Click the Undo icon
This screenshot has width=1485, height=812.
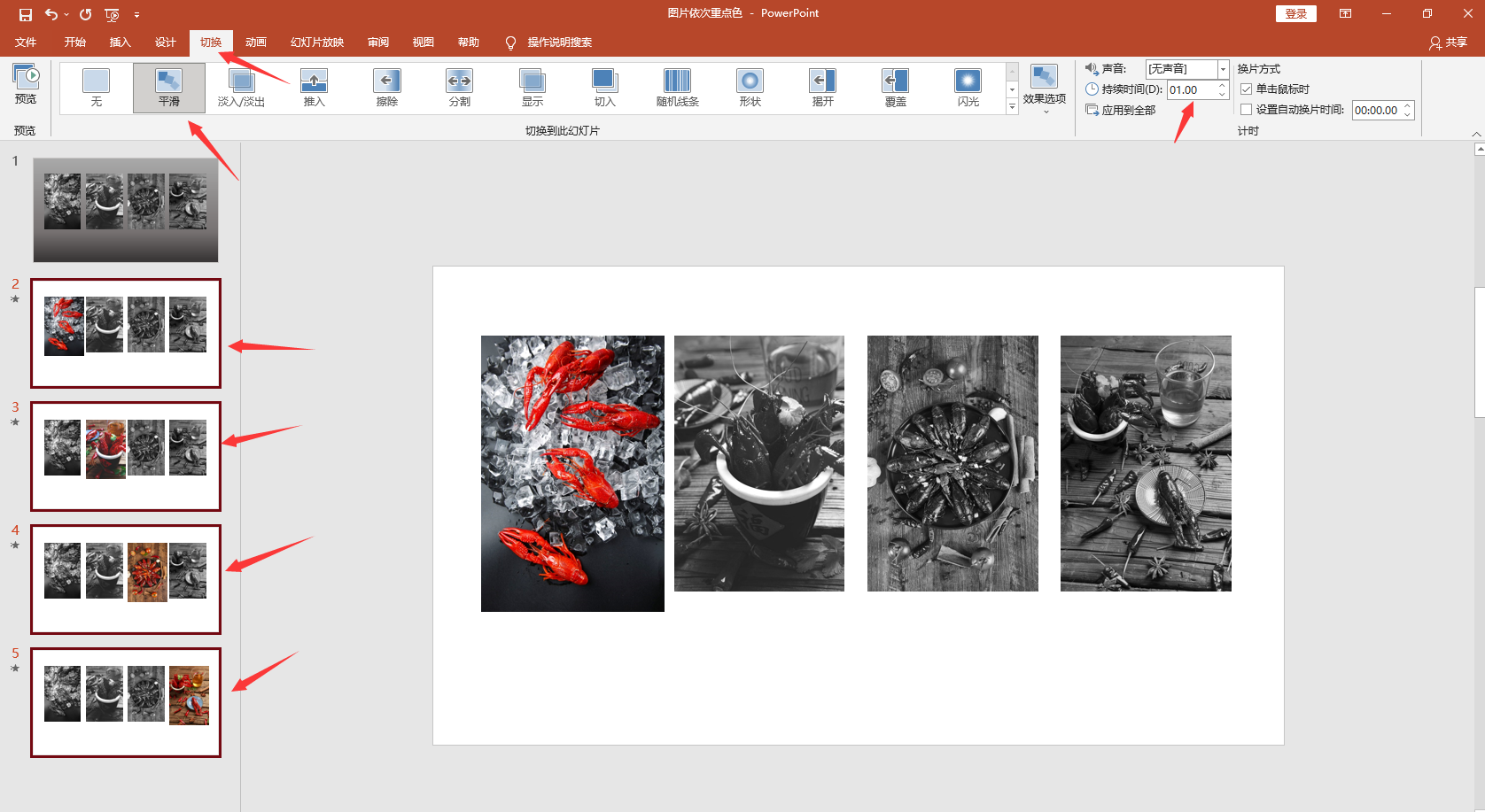click(51, 14)
